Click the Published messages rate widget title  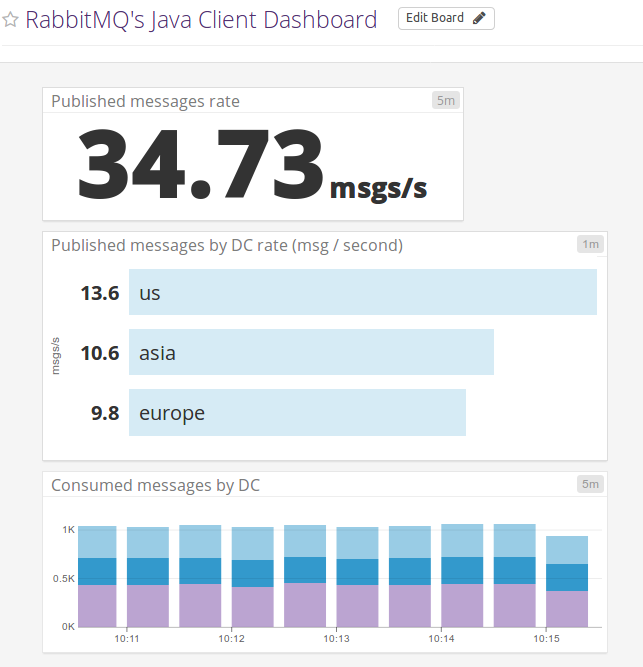pos(145,101)
